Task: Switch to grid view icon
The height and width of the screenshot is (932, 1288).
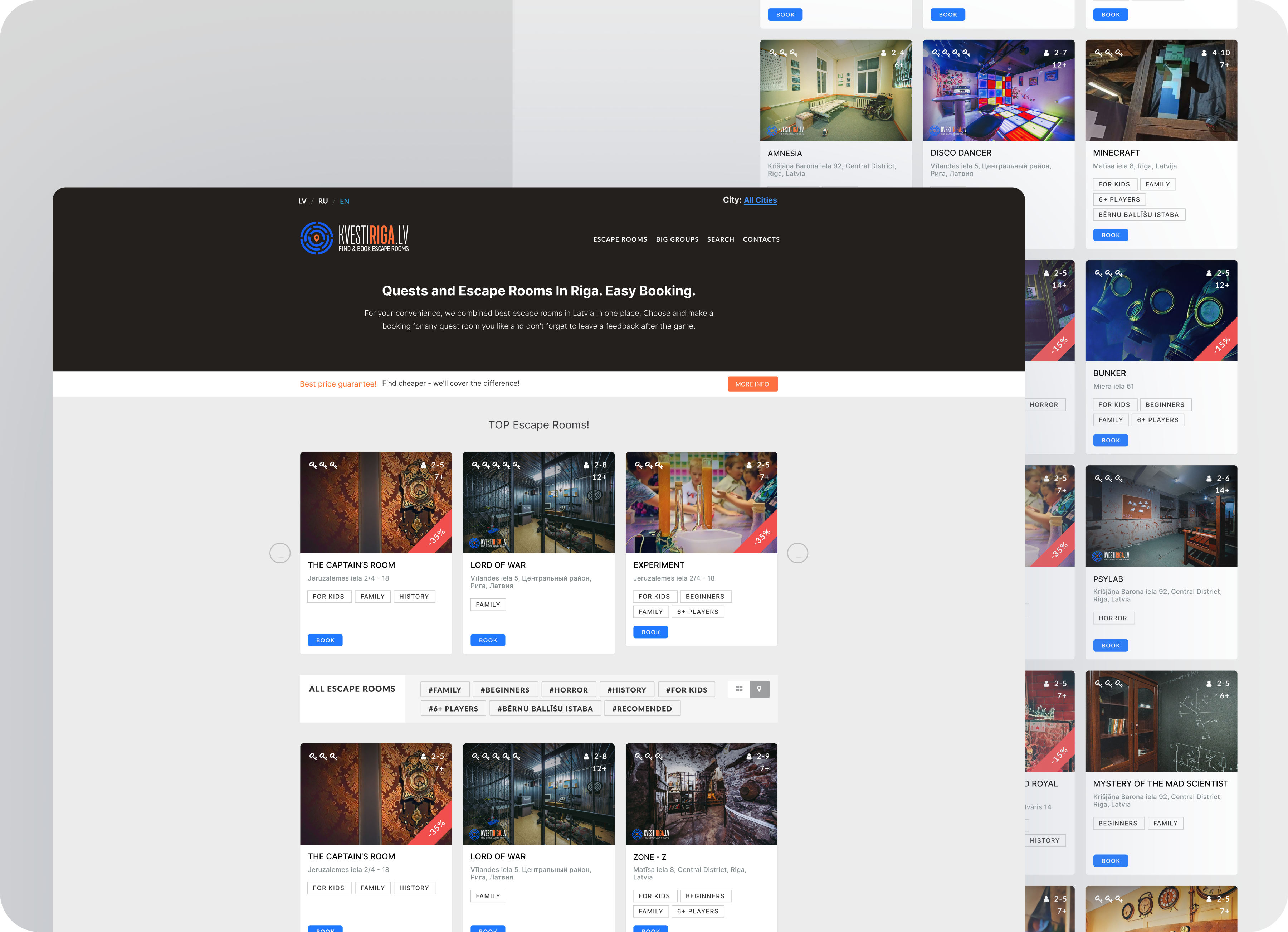Action: (739, 689)
